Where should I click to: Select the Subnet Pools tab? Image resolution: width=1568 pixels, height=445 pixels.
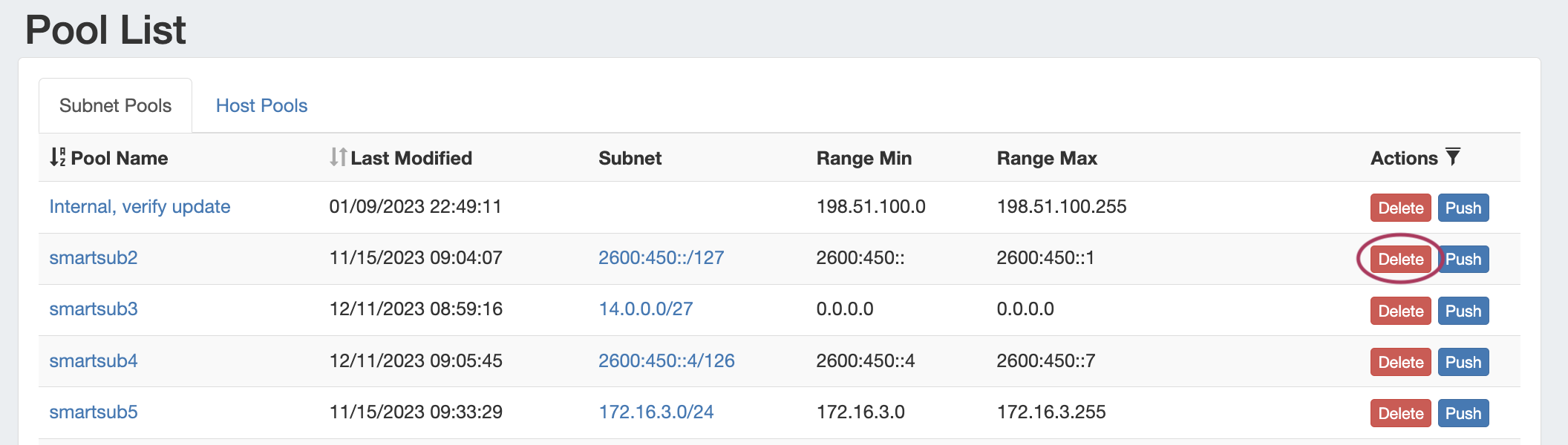(x=115, y=106)
